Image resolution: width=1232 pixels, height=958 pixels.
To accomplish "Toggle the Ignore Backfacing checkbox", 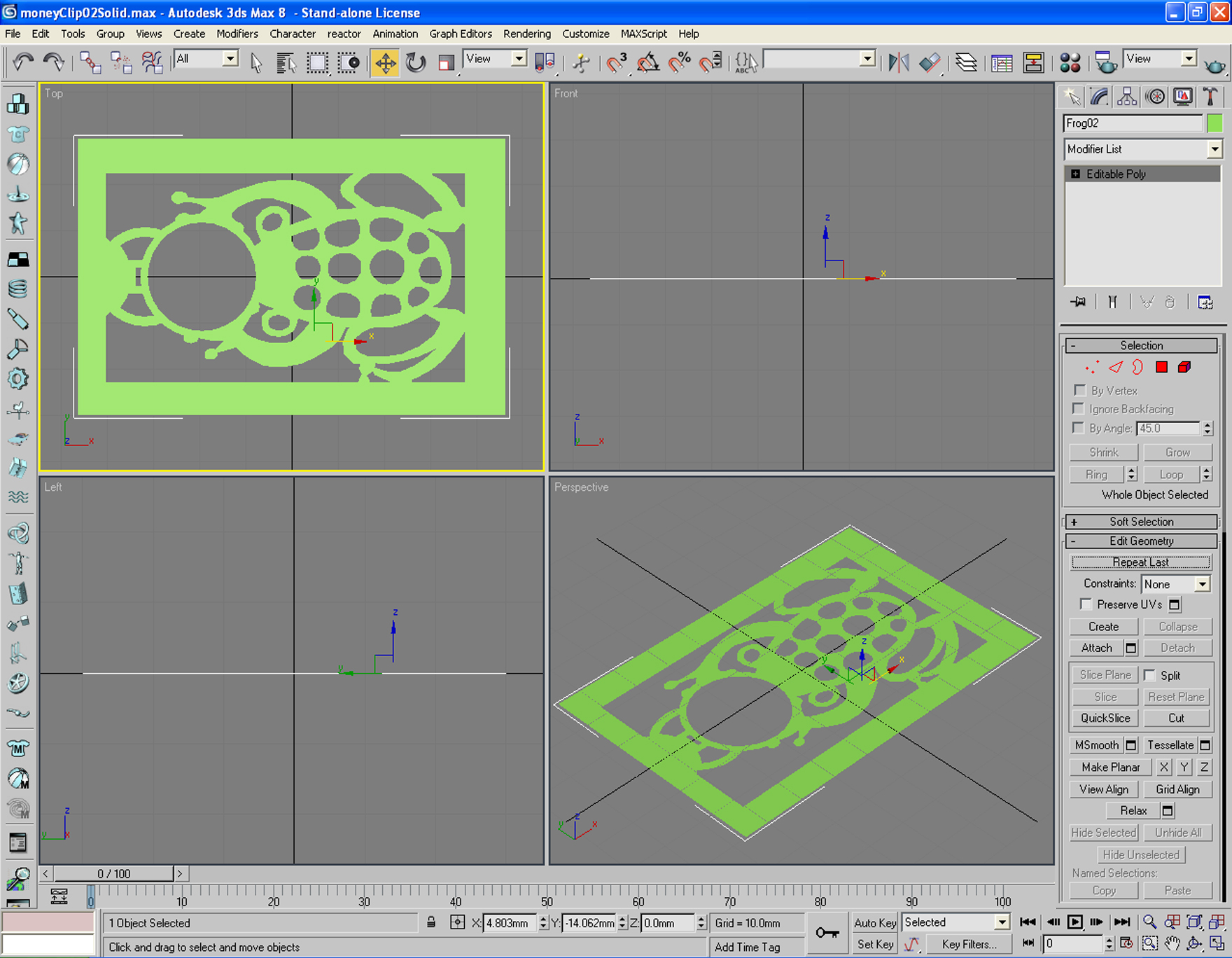I will point(1078,409).
